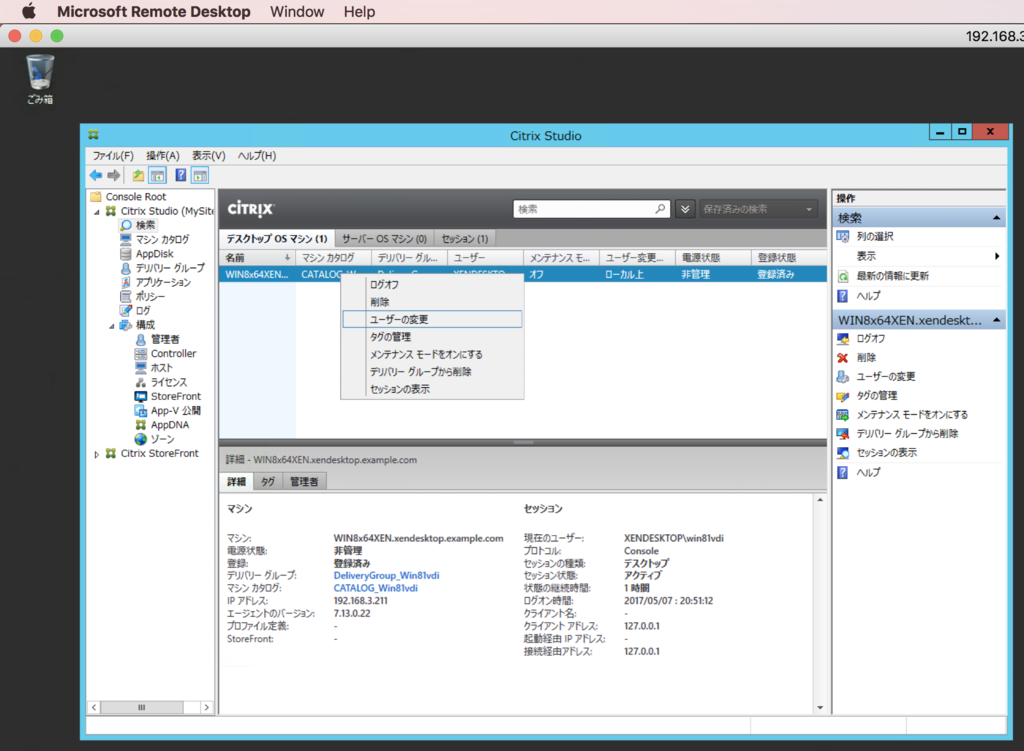Screen dimensions: 1024x751
Task: Collapse the 検索 section in actions pane
Action: (997, 217)
